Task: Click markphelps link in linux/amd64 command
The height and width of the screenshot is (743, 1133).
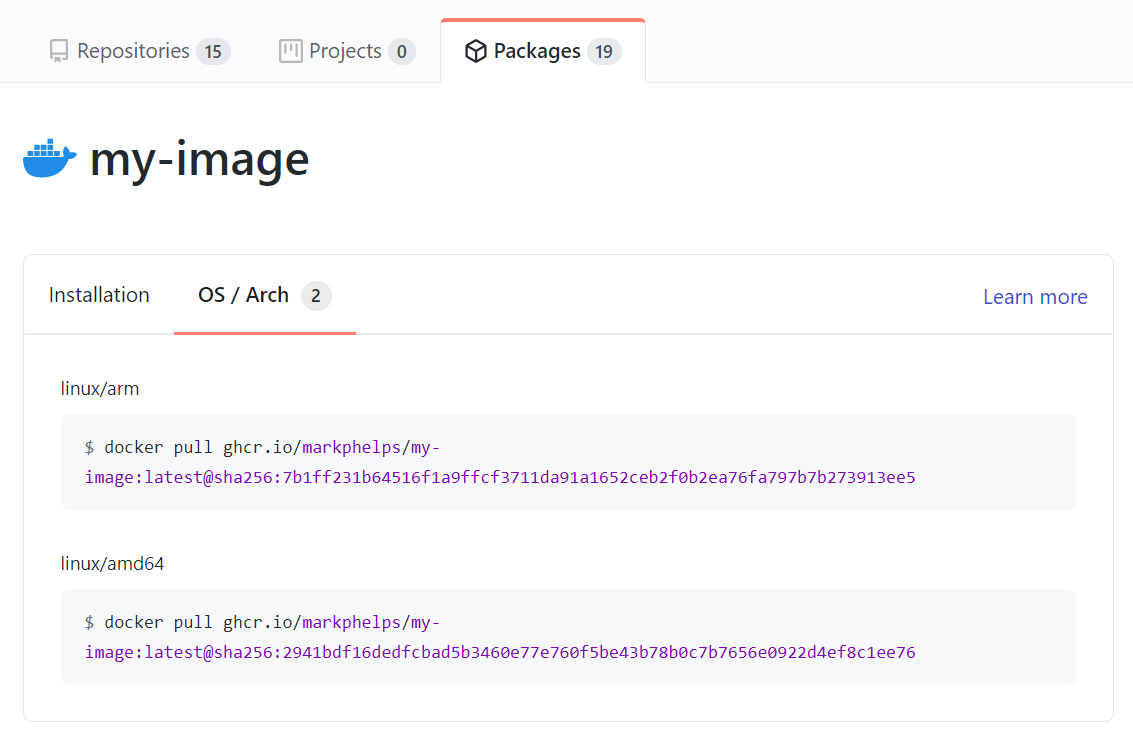Action: (351, 622)
